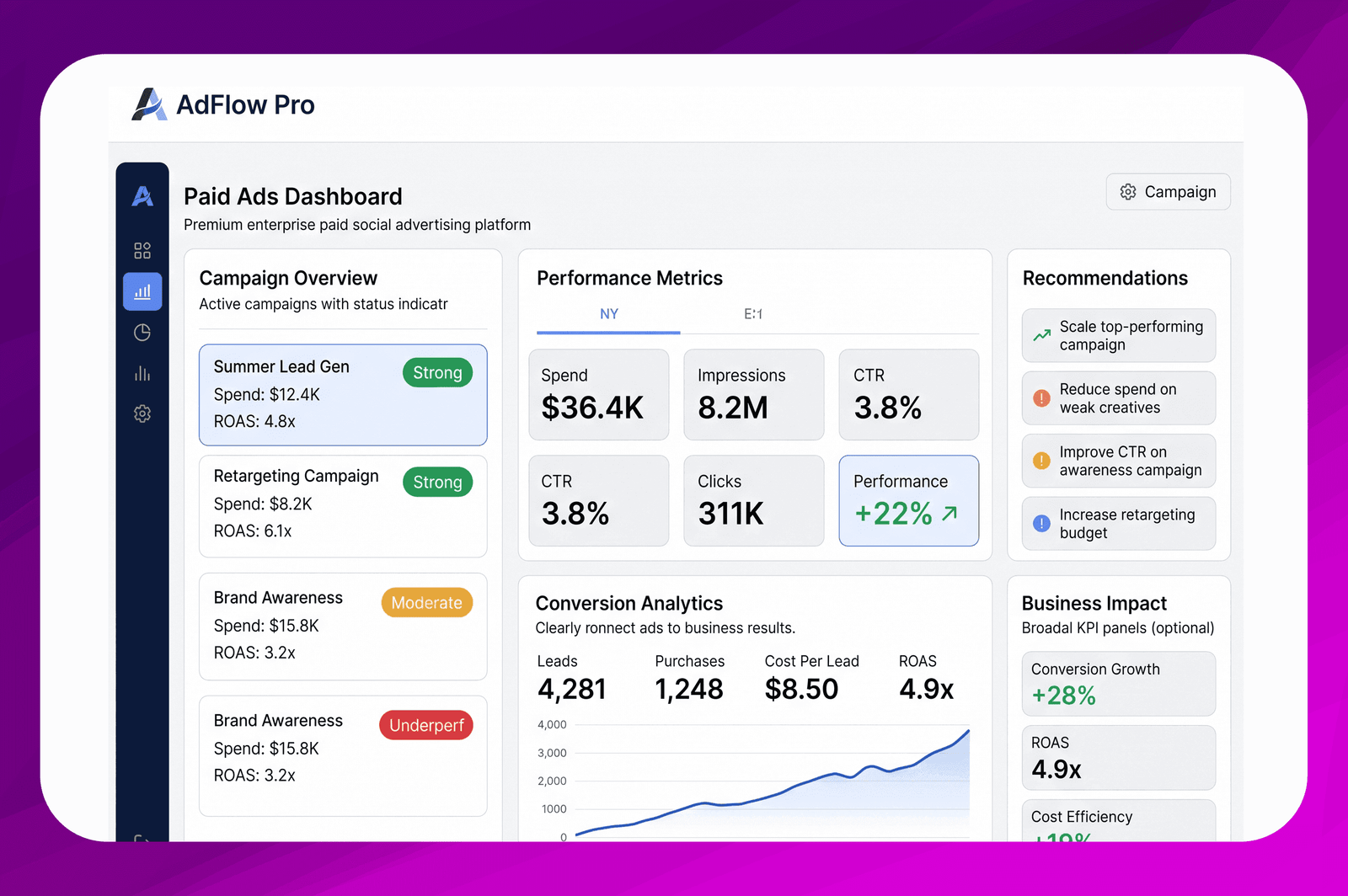This screenshot has height=896, width=1348.
Task: Switch to the NY tab
Action: [609, 314]
